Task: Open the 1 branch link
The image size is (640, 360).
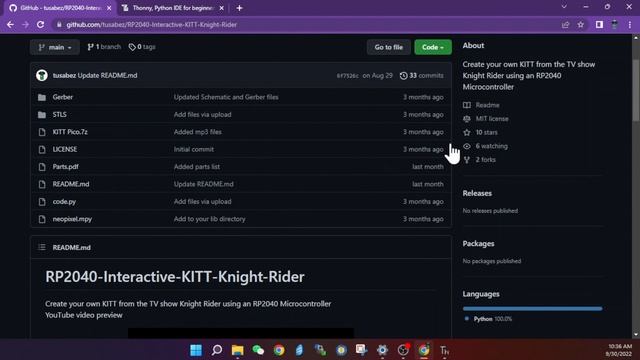Action: tap(104, 47)
